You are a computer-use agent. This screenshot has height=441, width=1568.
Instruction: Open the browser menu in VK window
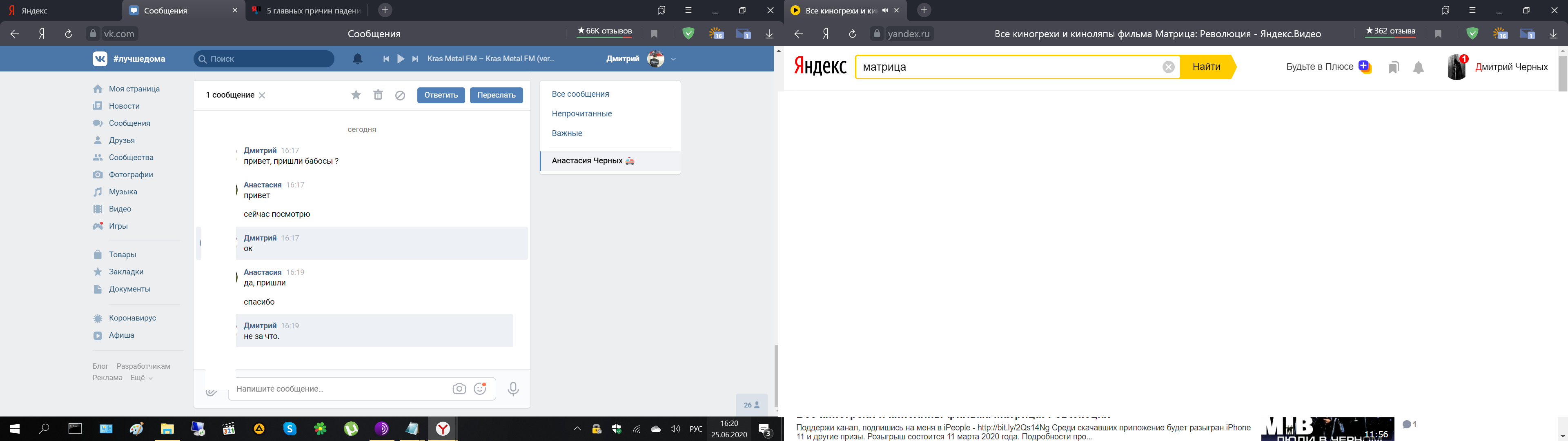[x=688, y=10]
